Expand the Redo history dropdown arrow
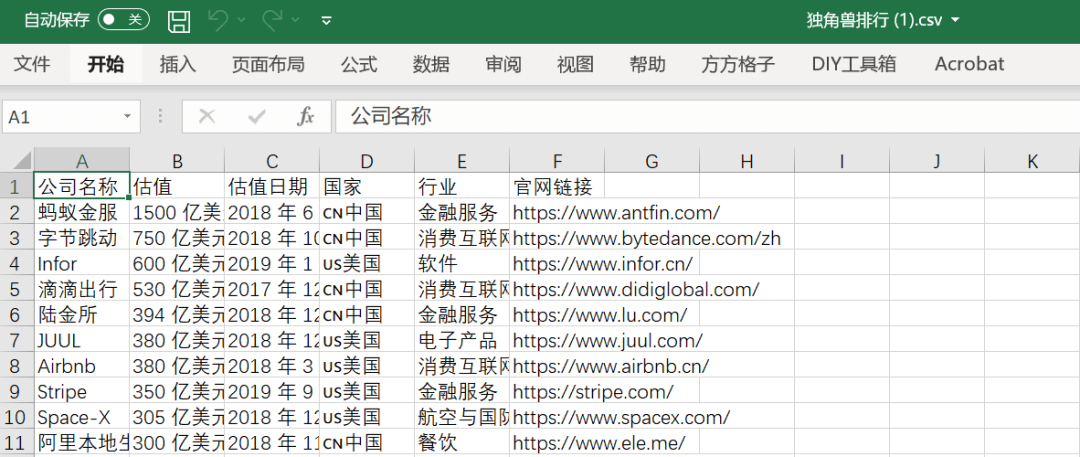Screen dimensions: 1080x457 295,21
